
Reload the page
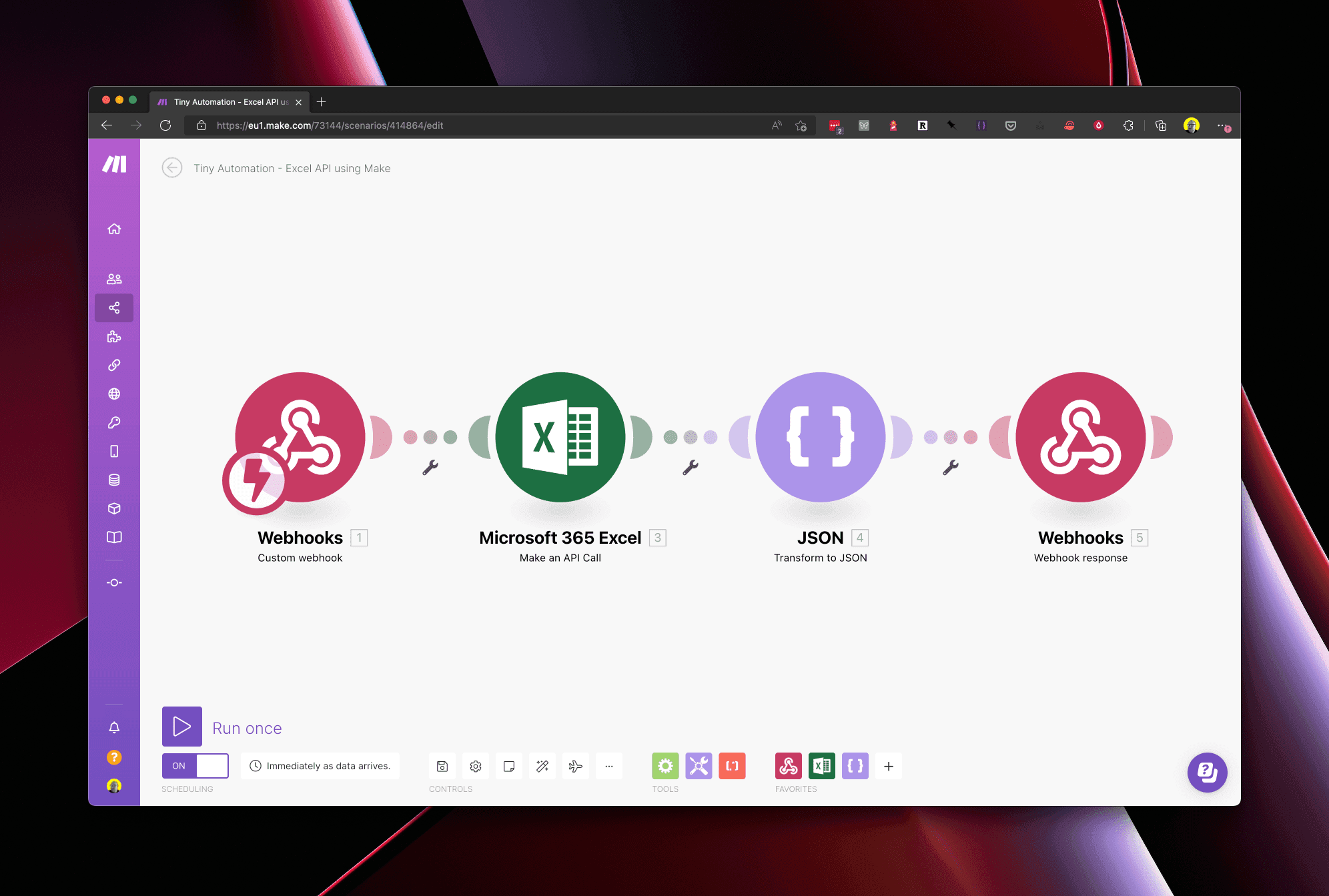pyautogui.click(x=165, y=125)
